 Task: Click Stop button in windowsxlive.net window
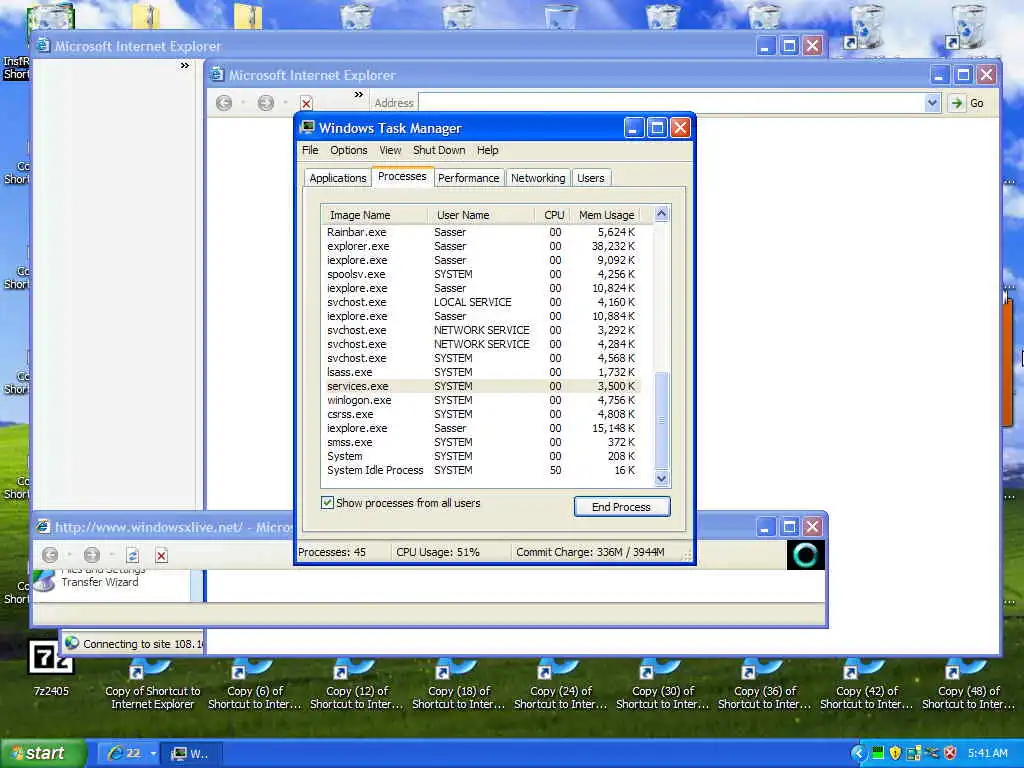(161, 556)
